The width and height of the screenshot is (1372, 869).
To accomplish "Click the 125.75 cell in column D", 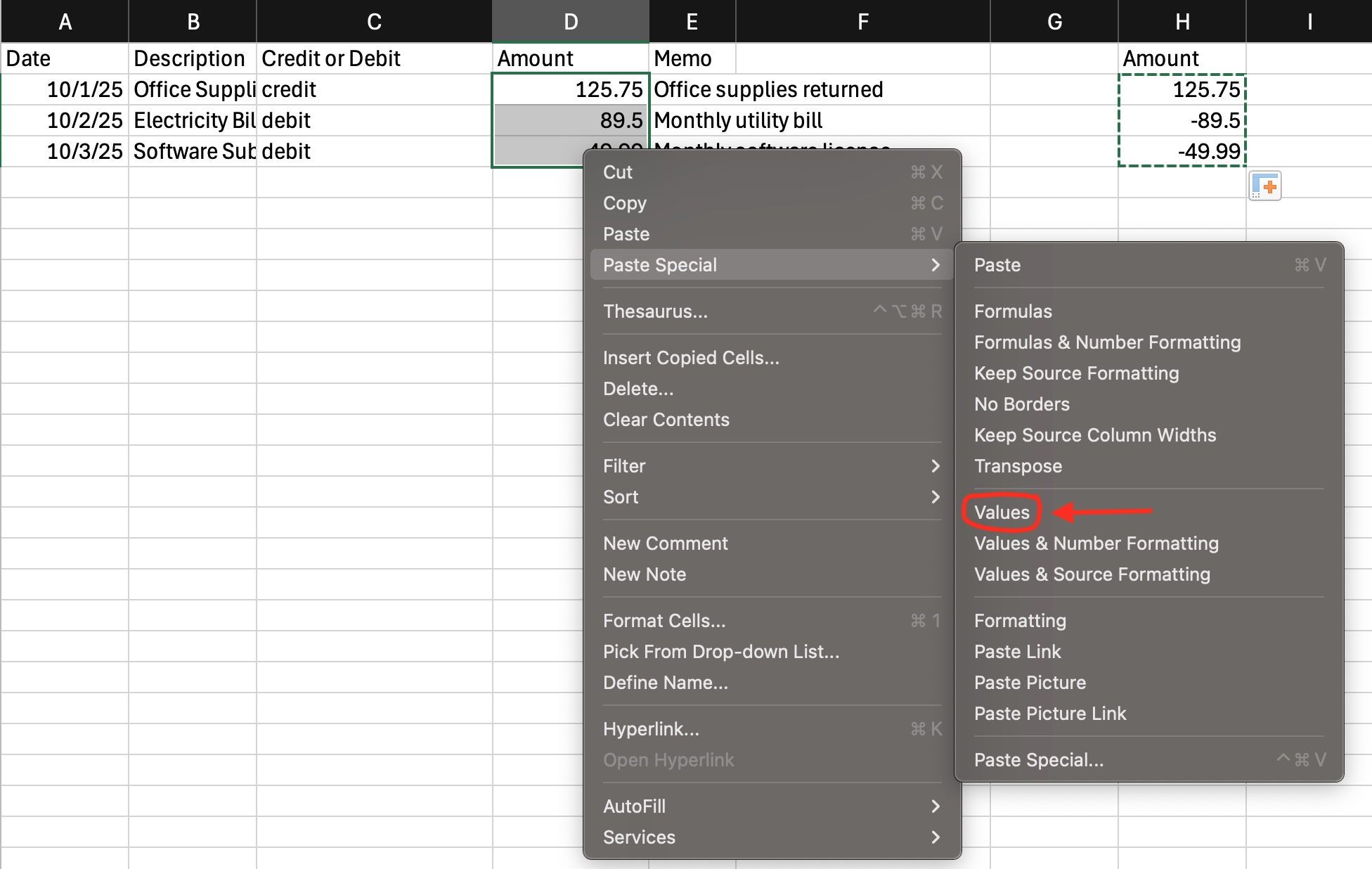I will [571, 89].
